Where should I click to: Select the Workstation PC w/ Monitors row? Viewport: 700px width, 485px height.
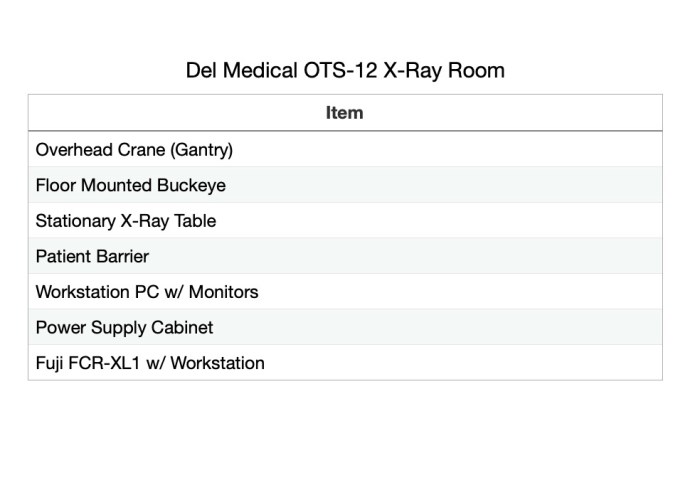tap(345, 292)
